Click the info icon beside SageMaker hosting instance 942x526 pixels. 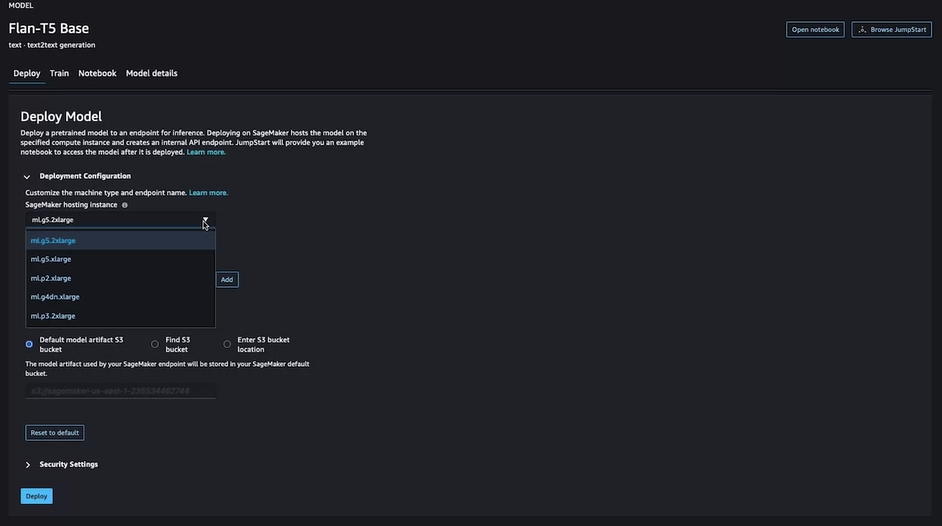click(x=125, y=205)
